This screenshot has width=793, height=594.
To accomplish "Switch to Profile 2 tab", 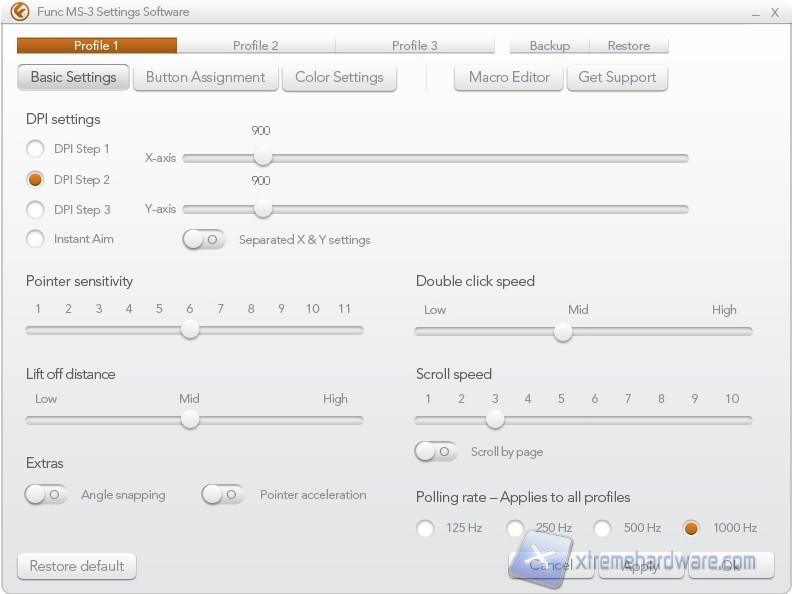I will tap(256, 45).
